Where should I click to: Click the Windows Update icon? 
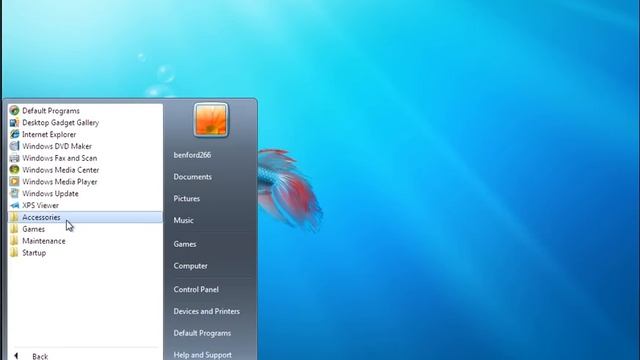(x=15, y=193)
